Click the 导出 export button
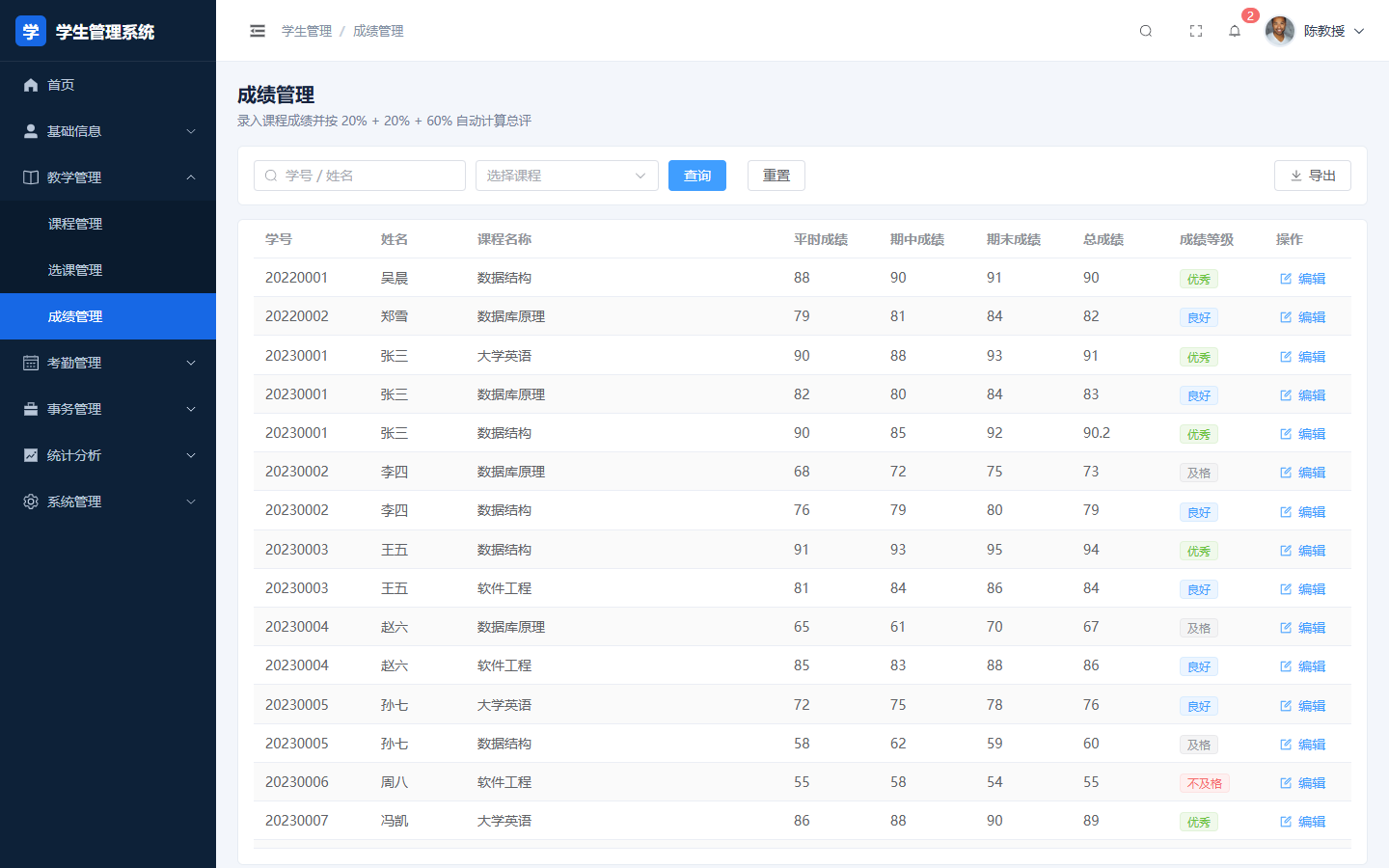The height and width of the screenshot is (868, 1389). pyautogui.click(x=1313, y=176)
